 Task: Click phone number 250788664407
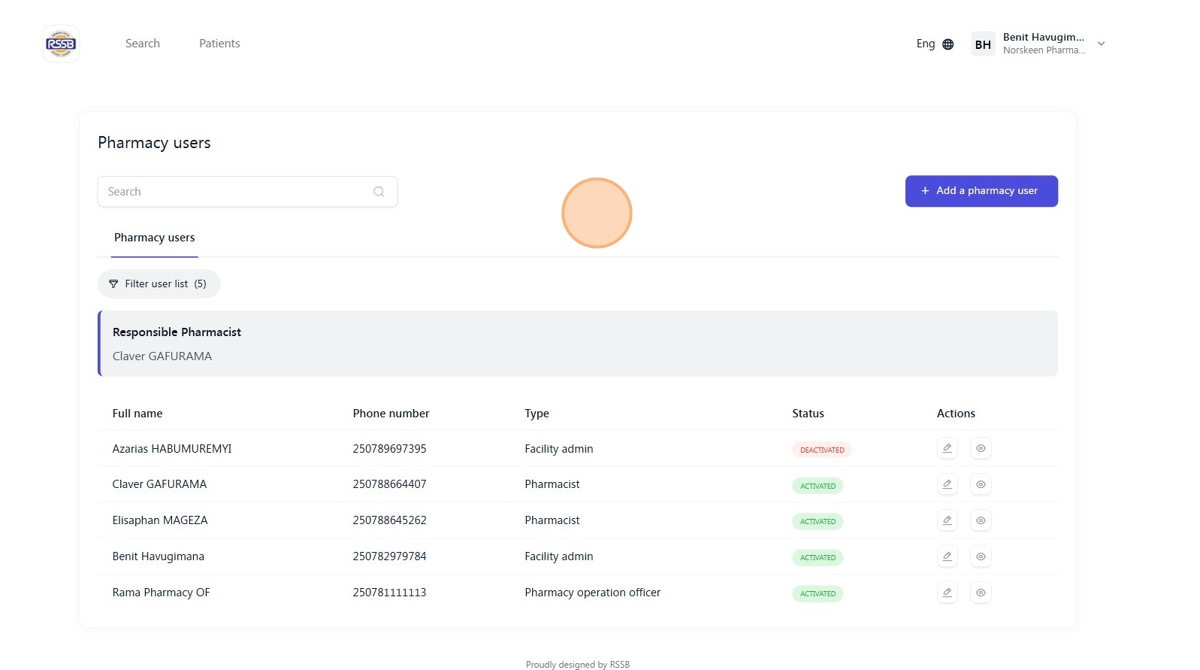(389, 484)
